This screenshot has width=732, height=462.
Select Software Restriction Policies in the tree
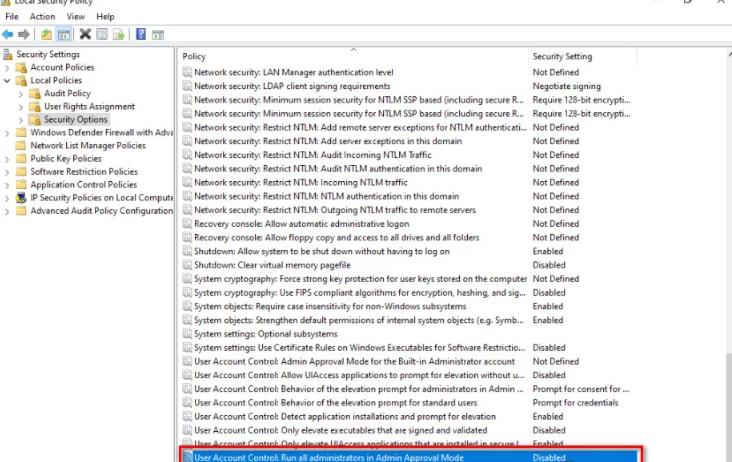(x=84, y=172)
